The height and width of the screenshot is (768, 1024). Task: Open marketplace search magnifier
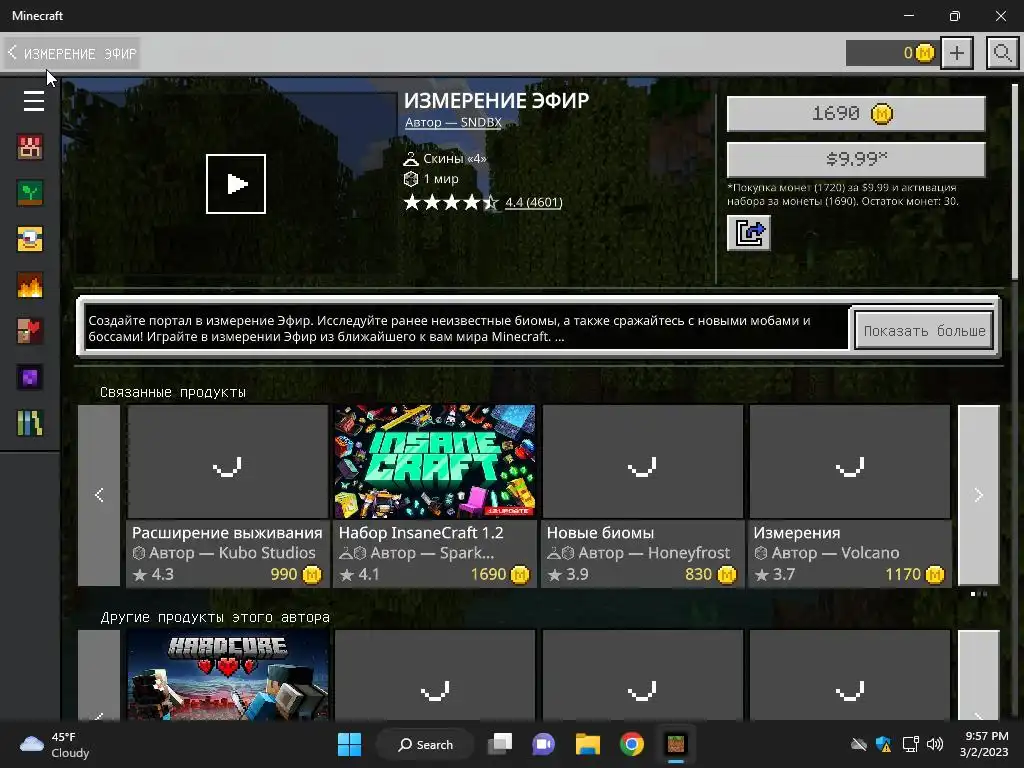pos(1002,53)
